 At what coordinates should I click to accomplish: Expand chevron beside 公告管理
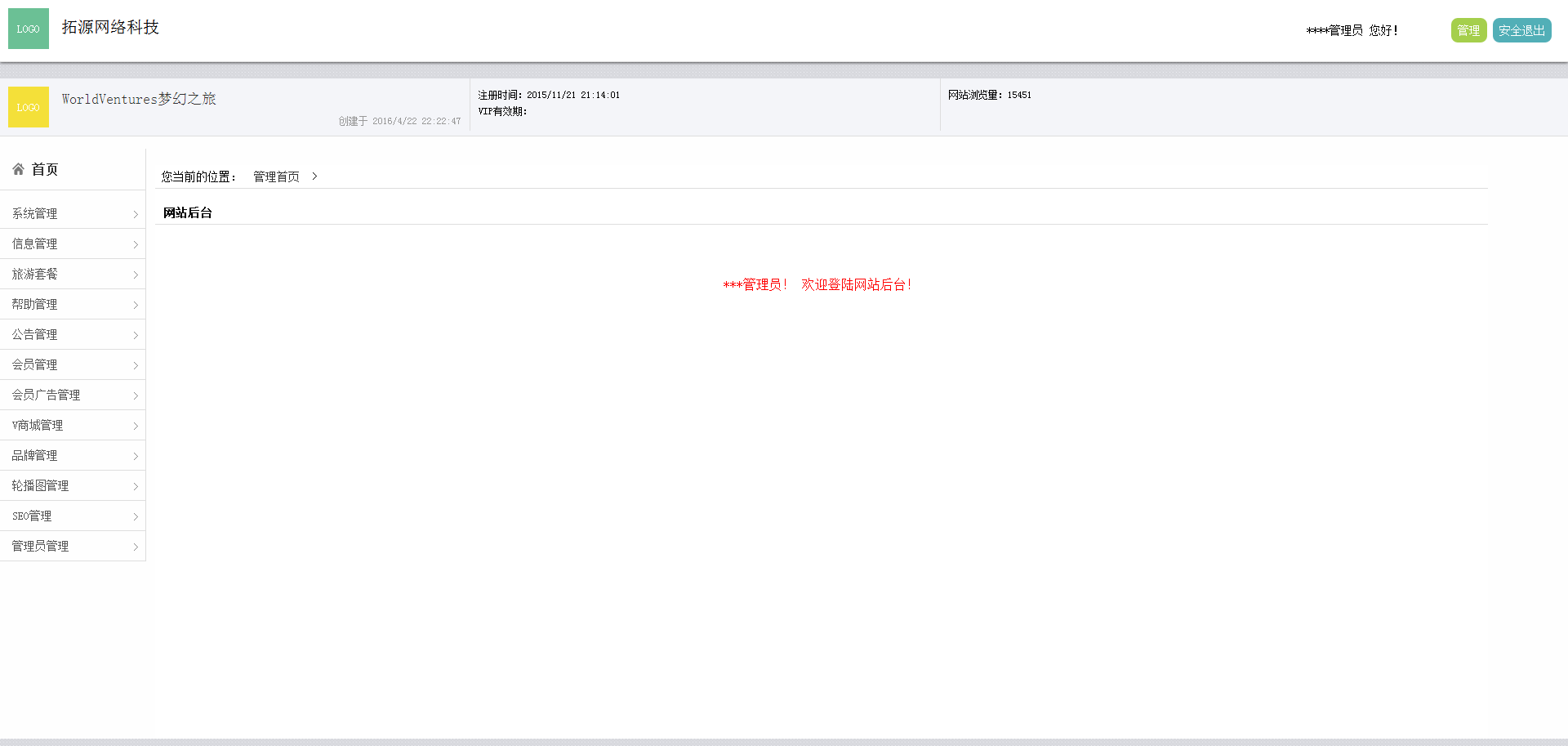point(136,335)
